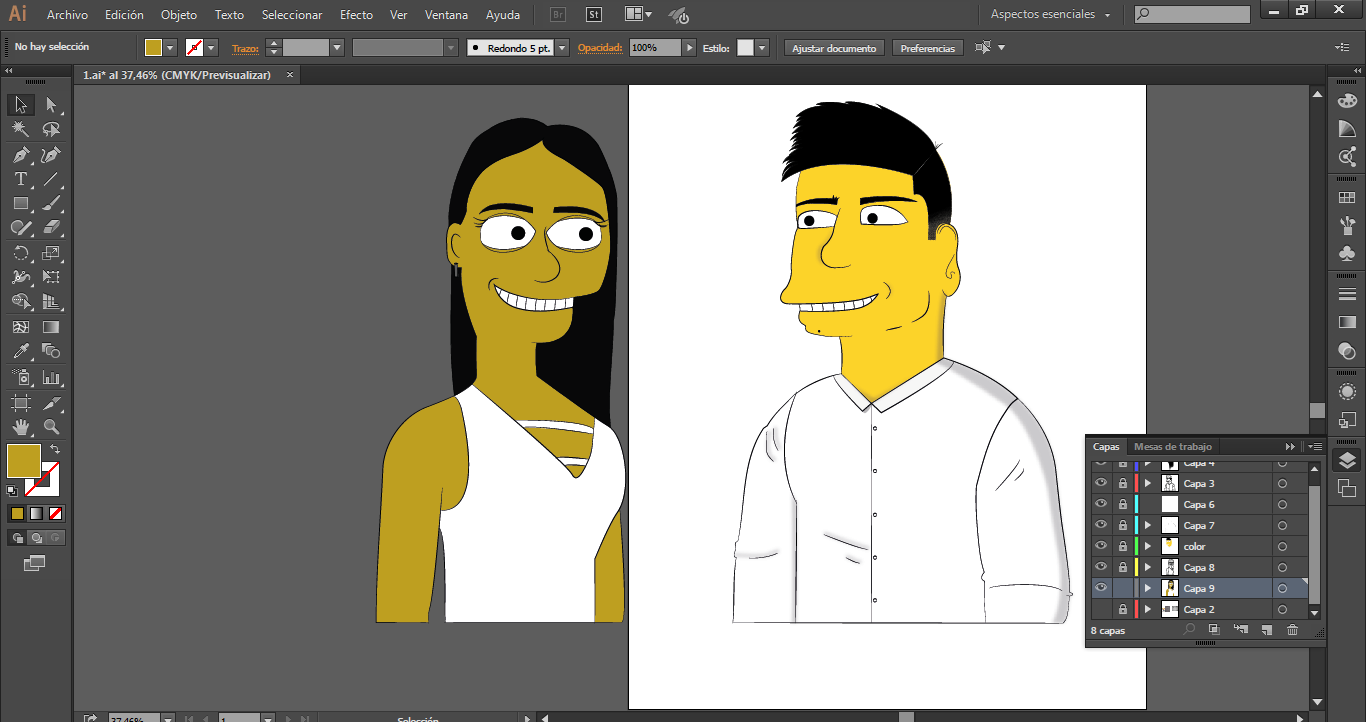Open the Aspectos esenciales workspace dropdown
This screenshot has width=1366, height=722.
tap(1050, 15)
